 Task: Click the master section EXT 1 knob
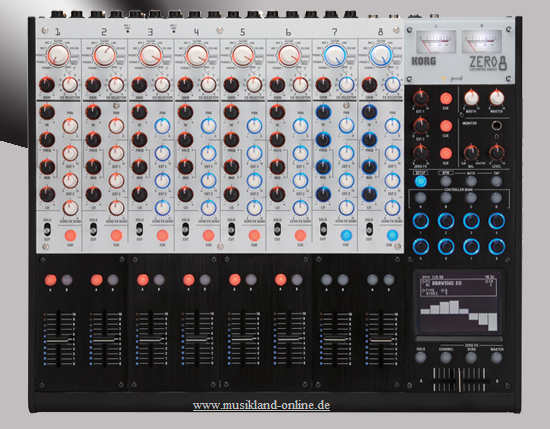click(421, 99)
